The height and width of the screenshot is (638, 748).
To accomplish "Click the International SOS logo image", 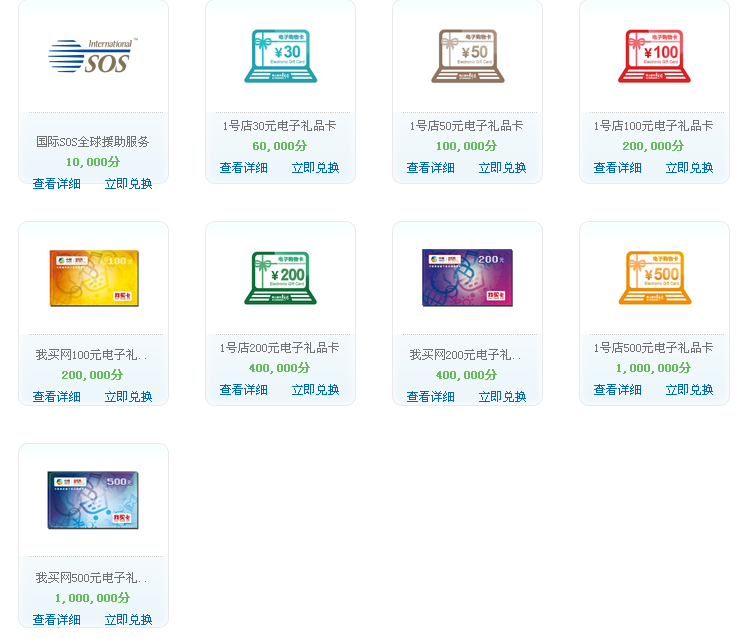I will (93, 56).
